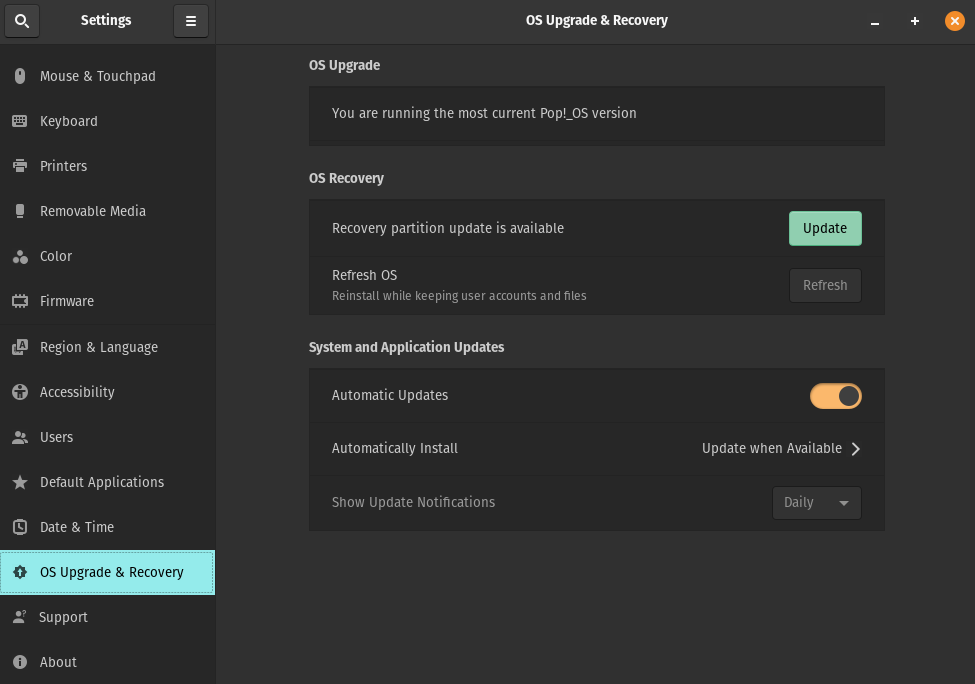Click the Keyboard icon in sidebar

20,121
